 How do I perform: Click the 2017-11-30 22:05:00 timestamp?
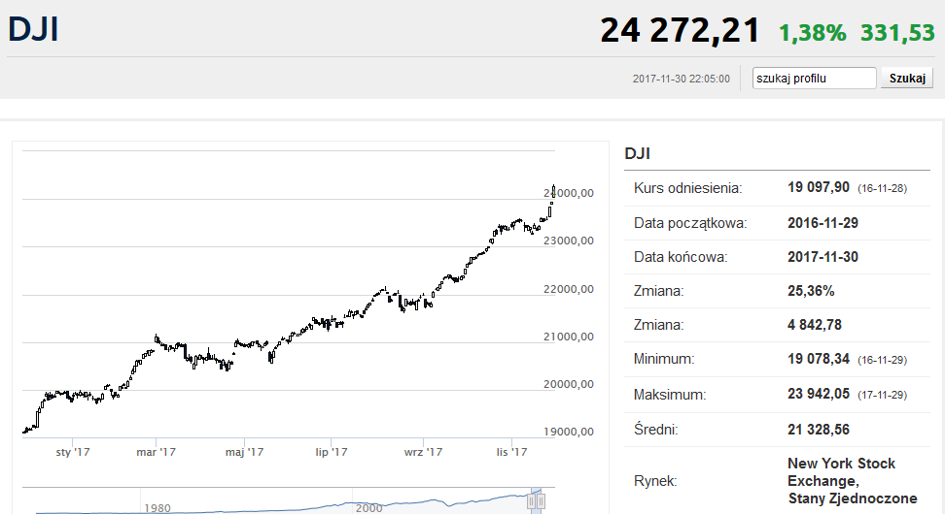click(681, 79)
